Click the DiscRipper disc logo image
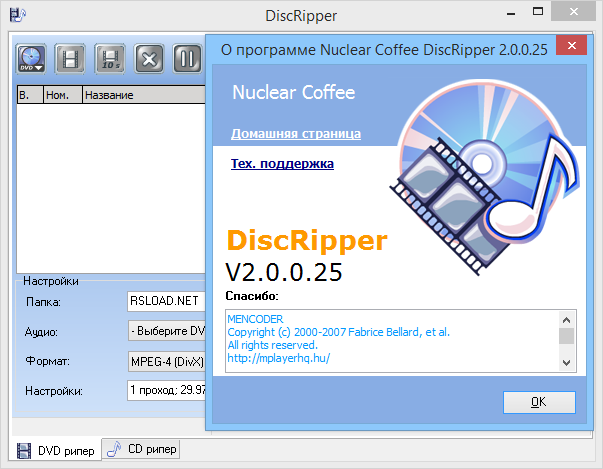This screenshot has width=603, height=469. click(x=485, y=177)
